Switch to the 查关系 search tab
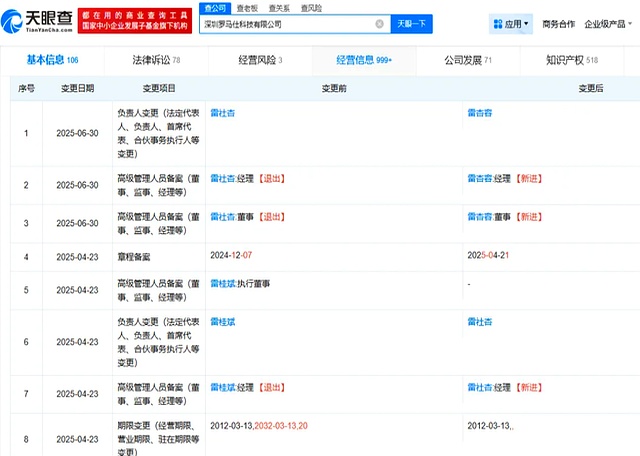This screenshot has width=640, height=456. pyautogui.click(x=279, y=8)
